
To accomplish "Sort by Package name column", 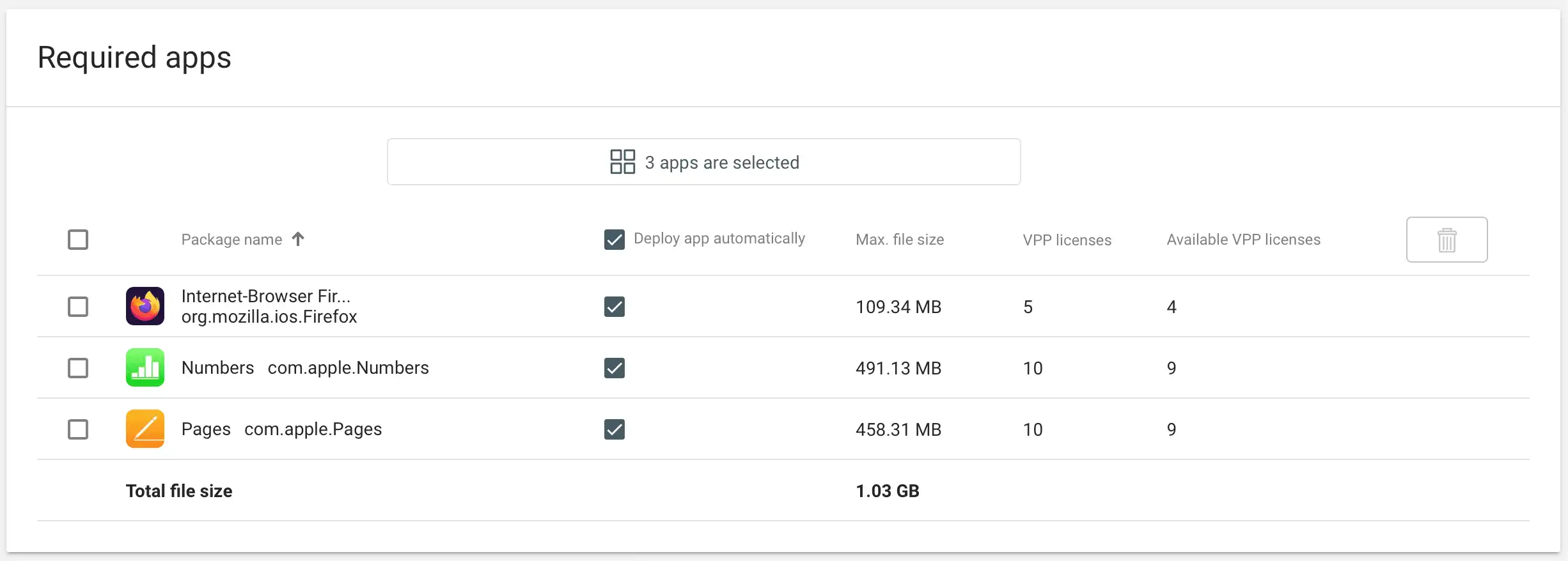I will (231, 240).
